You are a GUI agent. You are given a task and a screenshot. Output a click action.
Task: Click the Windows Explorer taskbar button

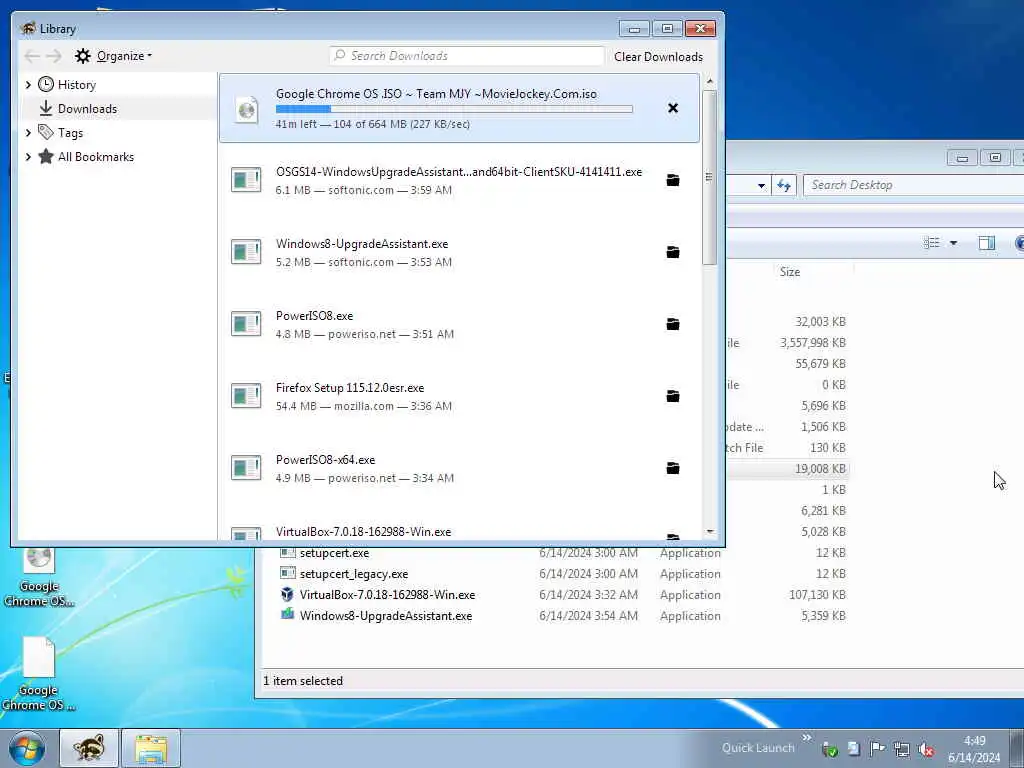(x=151, y=748)
